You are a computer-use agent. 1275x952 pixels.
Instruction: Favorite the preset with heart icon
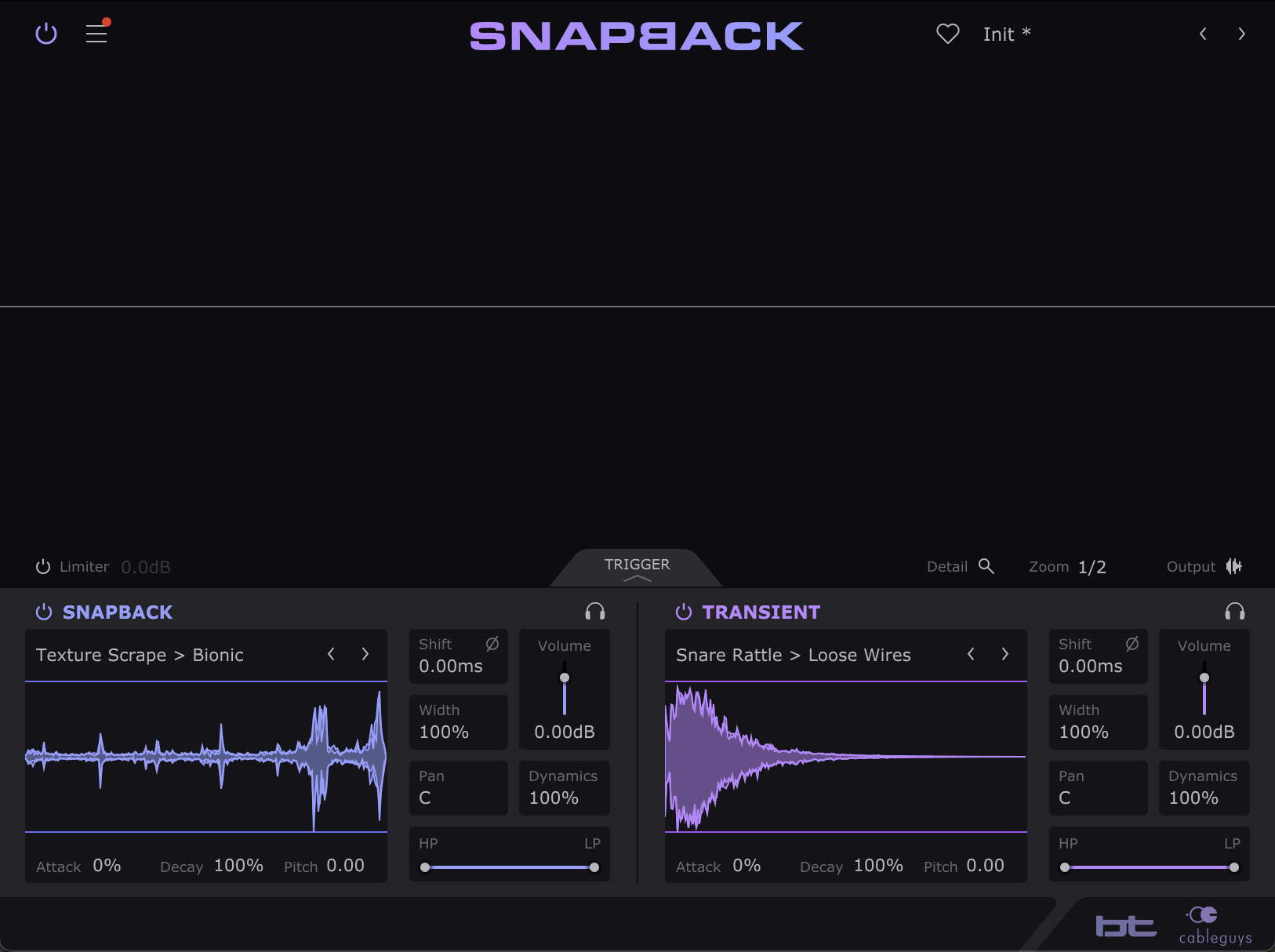pyautogui.click(x=947, y=34)
